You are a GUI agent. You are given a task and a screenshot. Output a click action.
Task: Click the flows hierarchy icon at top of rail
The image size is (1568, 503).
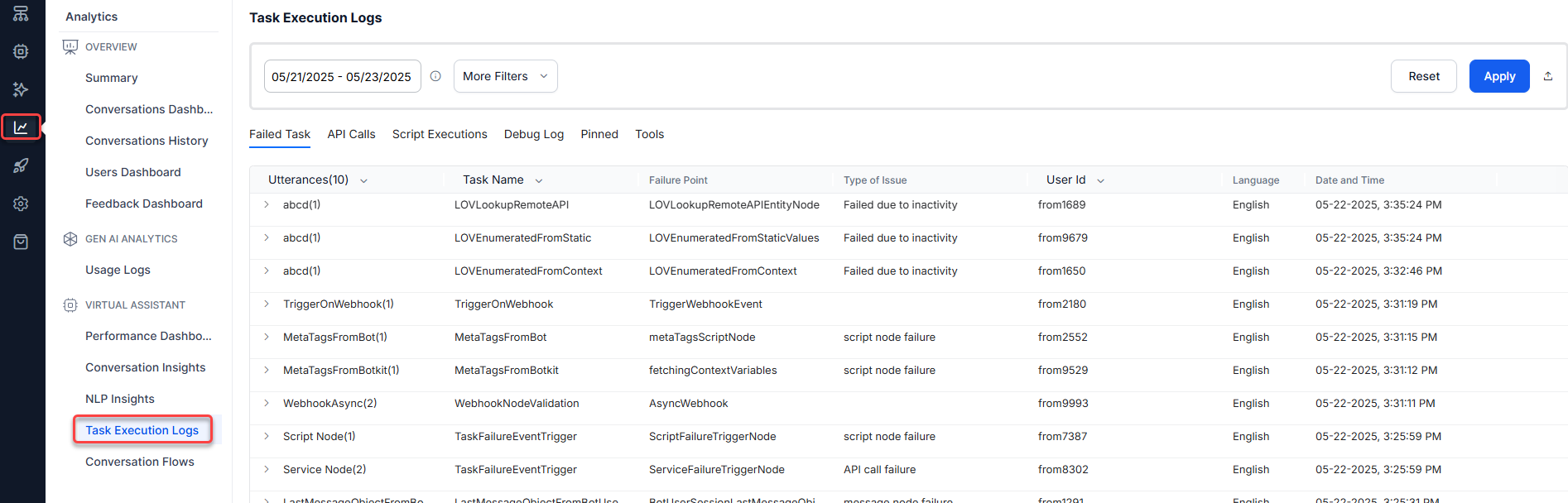[21, 14]
